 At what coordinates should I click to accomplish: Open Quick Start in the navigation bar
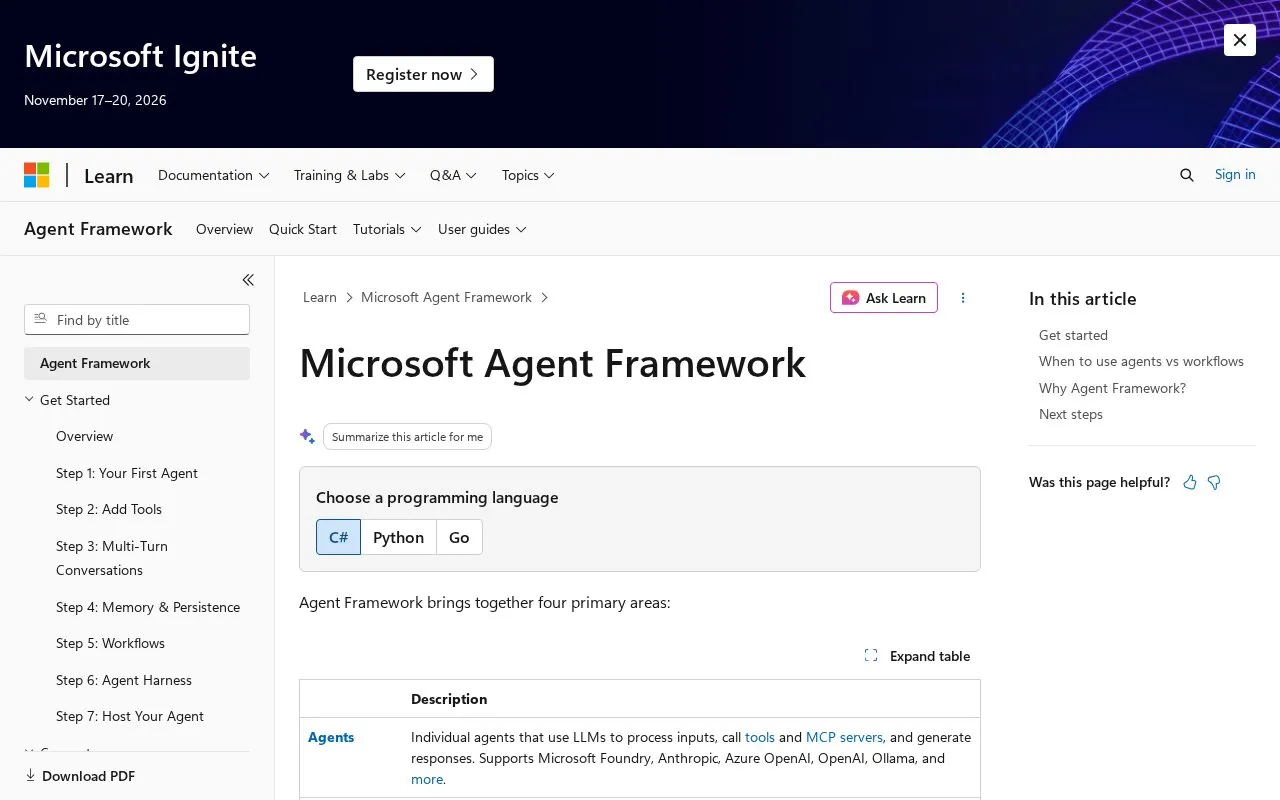click(x=303, y=229)
